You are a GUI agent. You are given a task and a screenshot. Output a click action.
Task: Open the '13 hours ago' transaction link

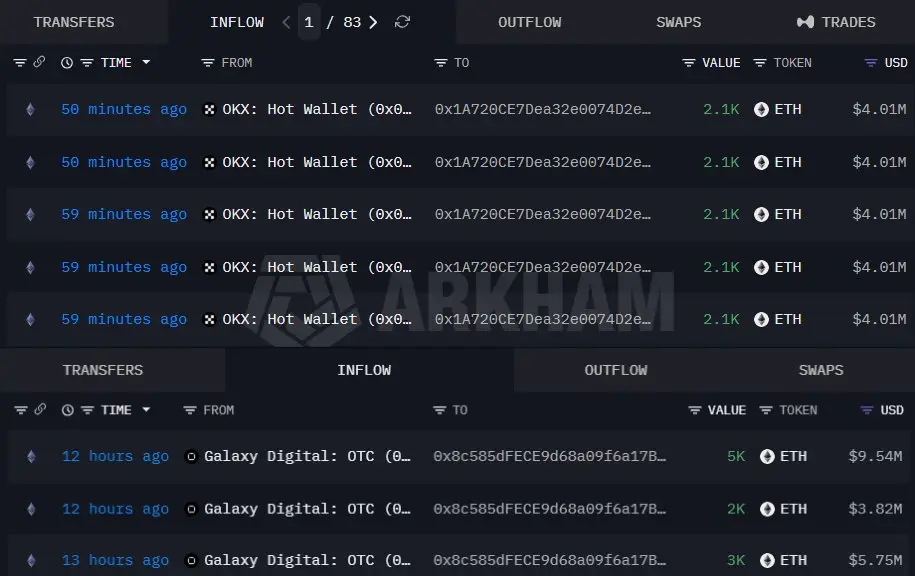pos(116,560)
